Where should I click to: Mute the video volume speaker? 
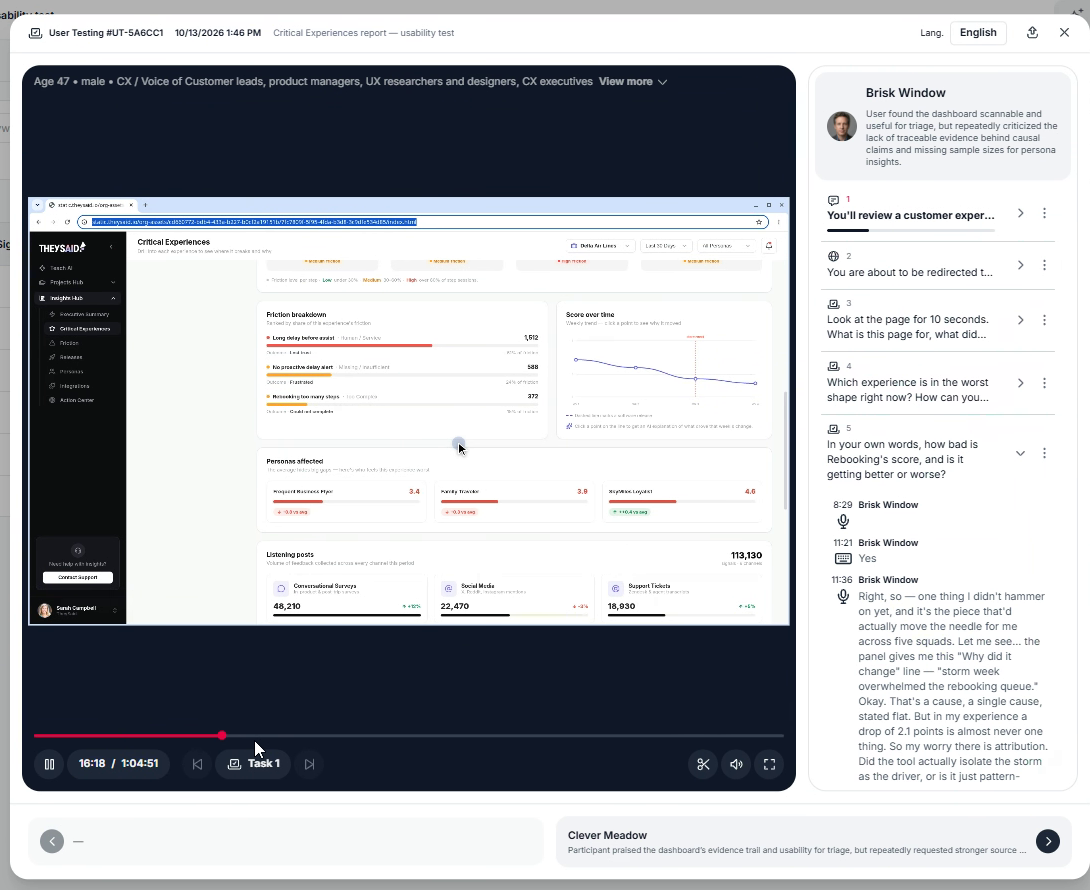736,764
